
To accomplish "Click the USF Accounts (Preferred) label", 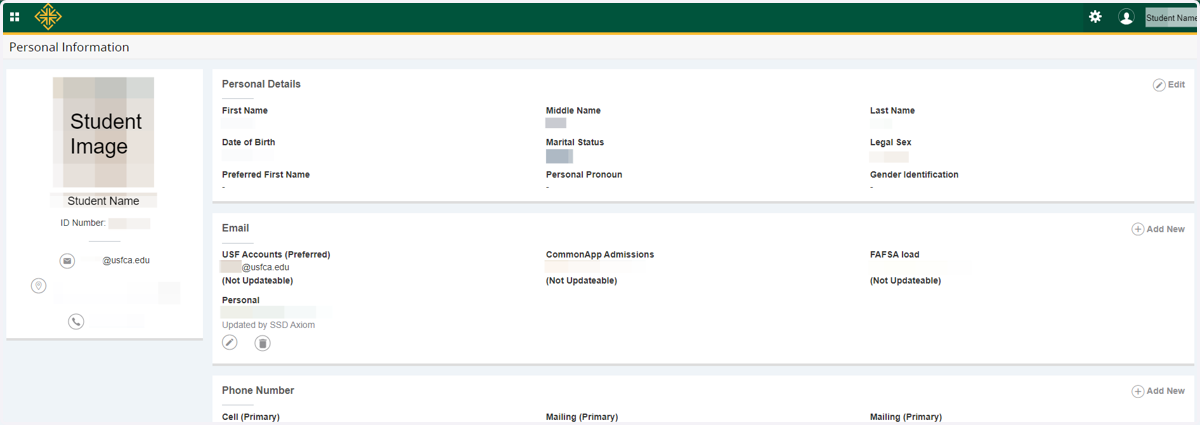I will (276, 255).
